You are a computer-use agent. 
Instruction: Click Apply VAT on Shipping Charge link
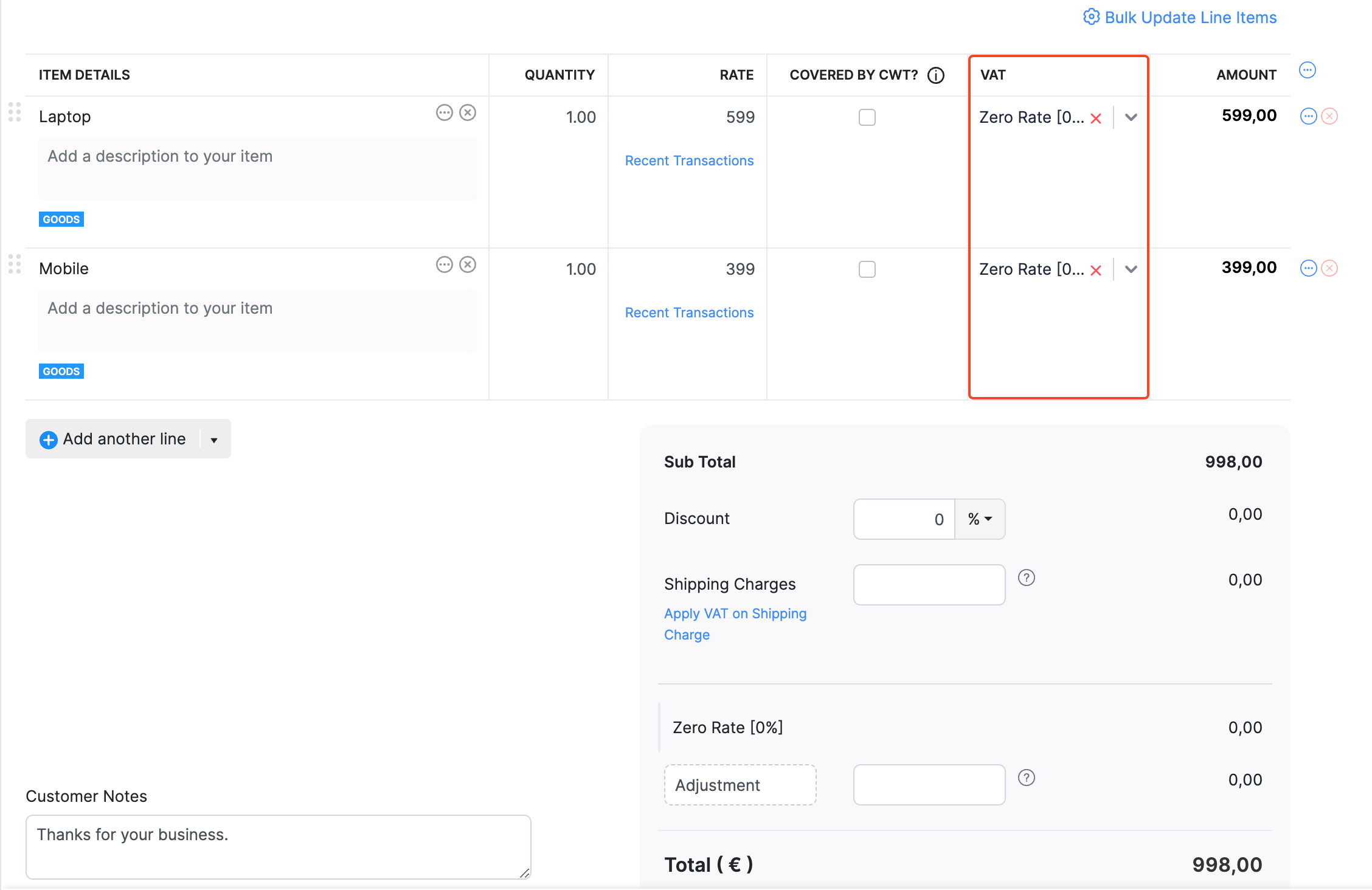point(735,623)
